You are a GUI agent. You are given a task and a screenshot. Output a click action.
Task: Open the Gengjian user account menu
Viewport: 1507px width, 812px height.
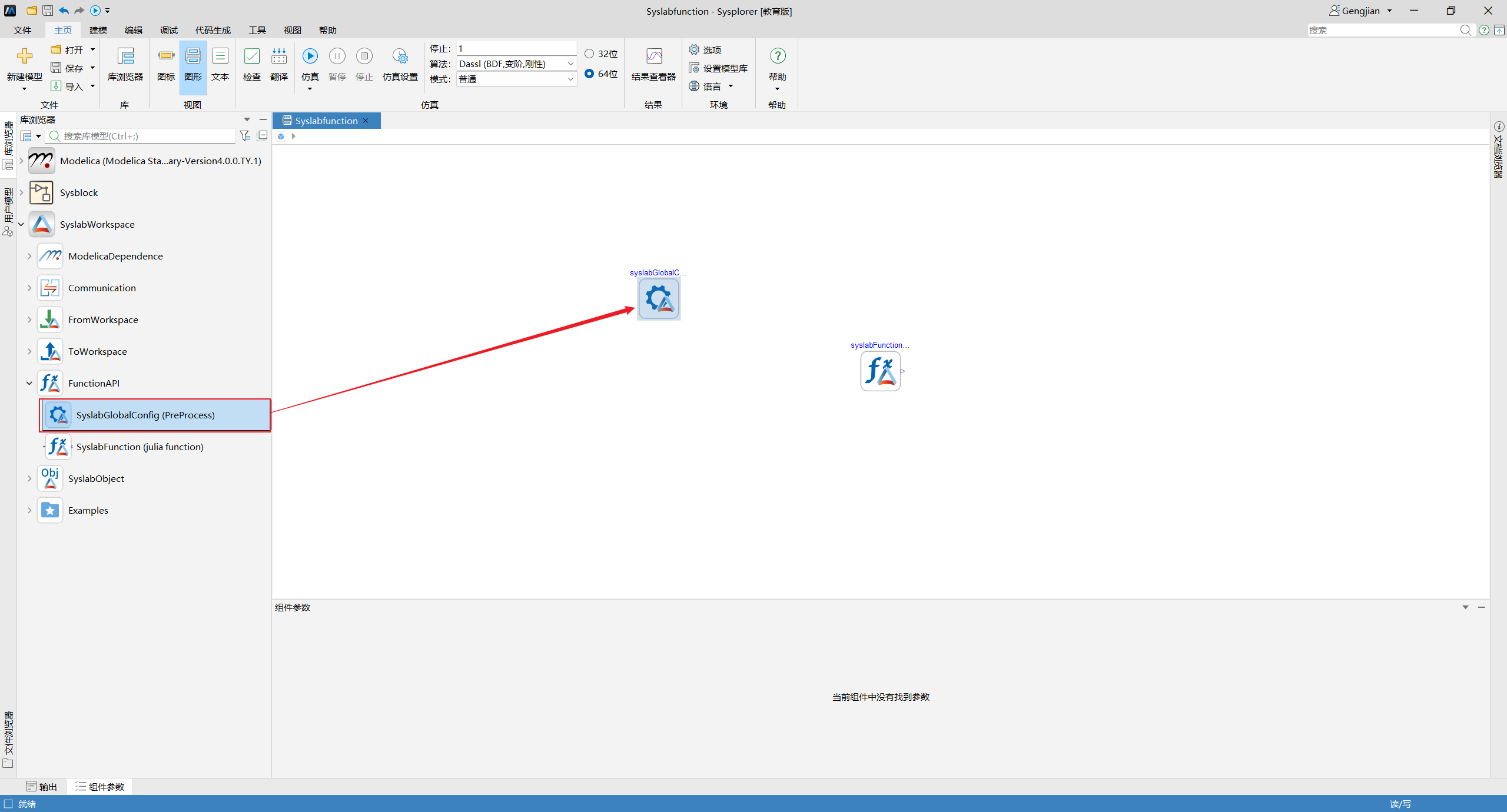tap(1360, 11)
